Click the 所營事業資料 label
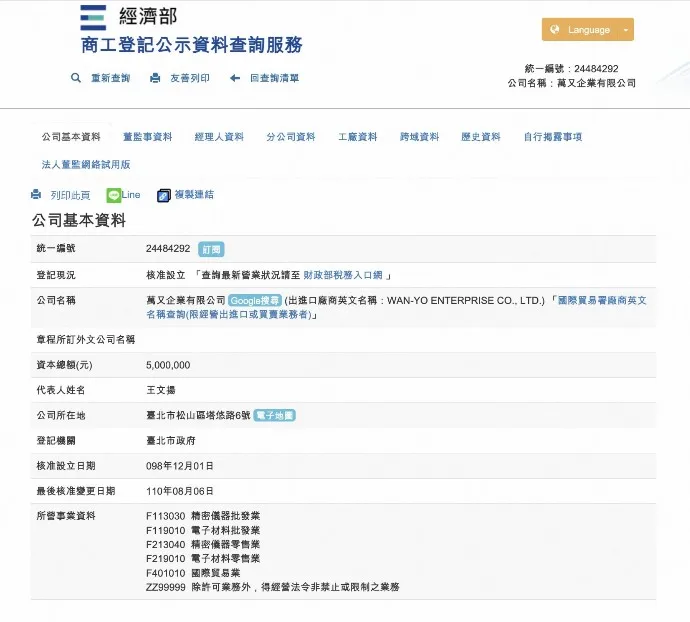This screenshot has height=622, width=690. [x=66, y=516]
